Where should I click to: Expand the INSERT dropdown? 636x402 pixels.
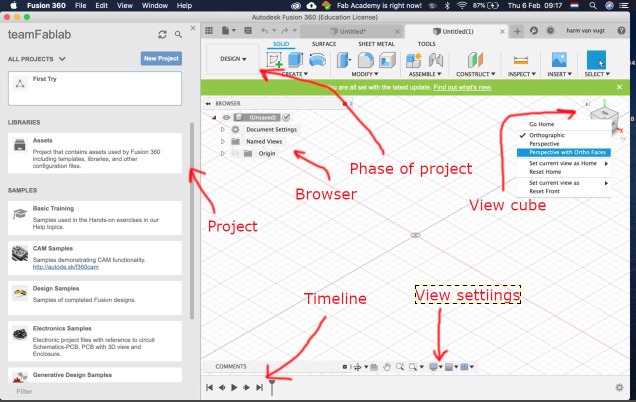(559, 74)
